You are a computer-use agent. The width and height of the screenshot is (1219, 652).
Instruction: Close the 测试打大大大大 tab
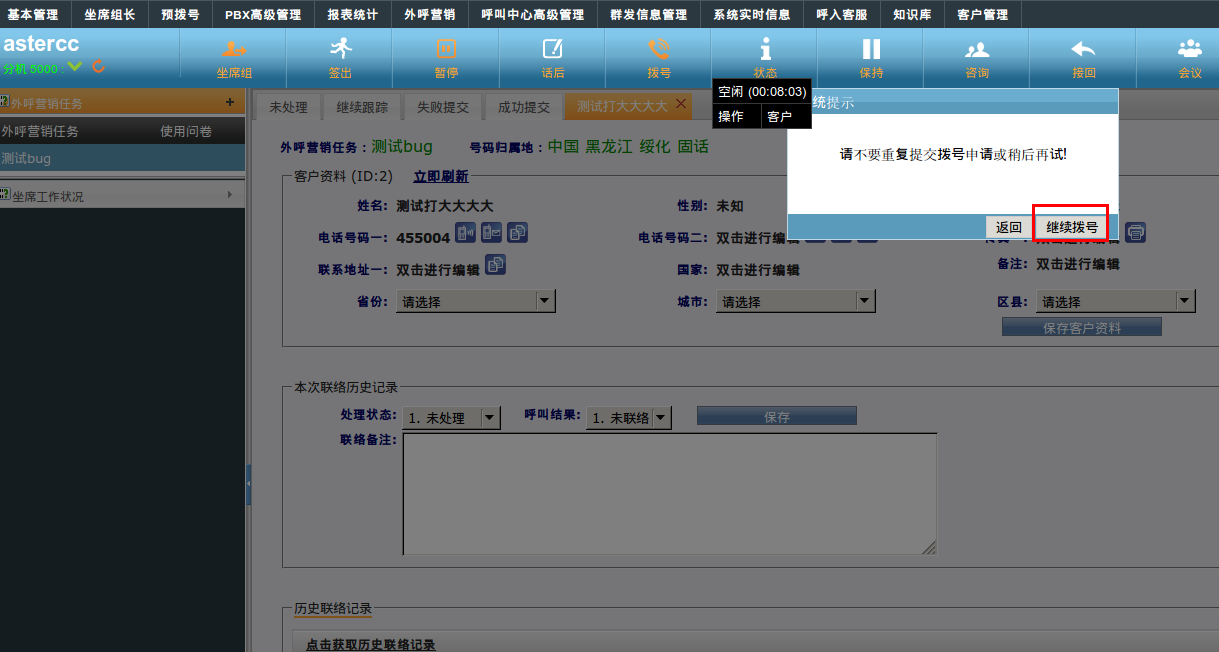coord(681,104)
